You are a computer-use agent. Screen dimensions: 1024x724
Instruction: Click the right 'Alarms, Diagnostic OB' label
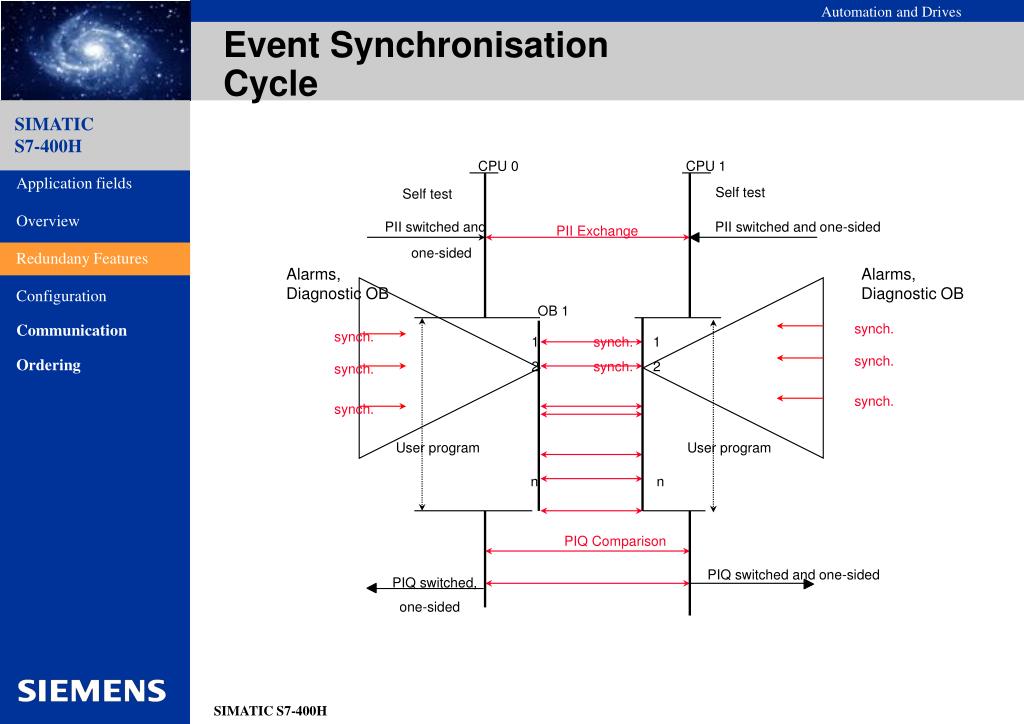click(x=912, y=284)
